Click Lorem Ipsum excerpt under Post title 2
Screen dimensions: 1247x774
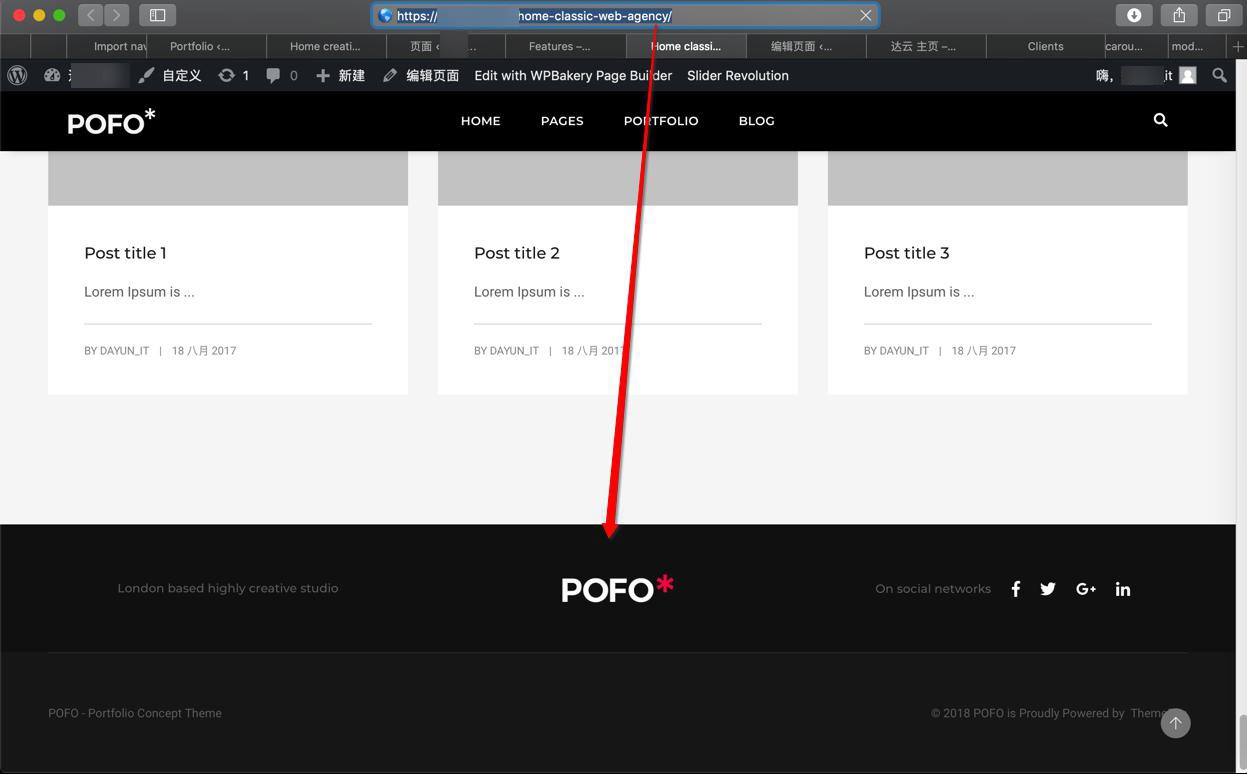click(529, 292)
